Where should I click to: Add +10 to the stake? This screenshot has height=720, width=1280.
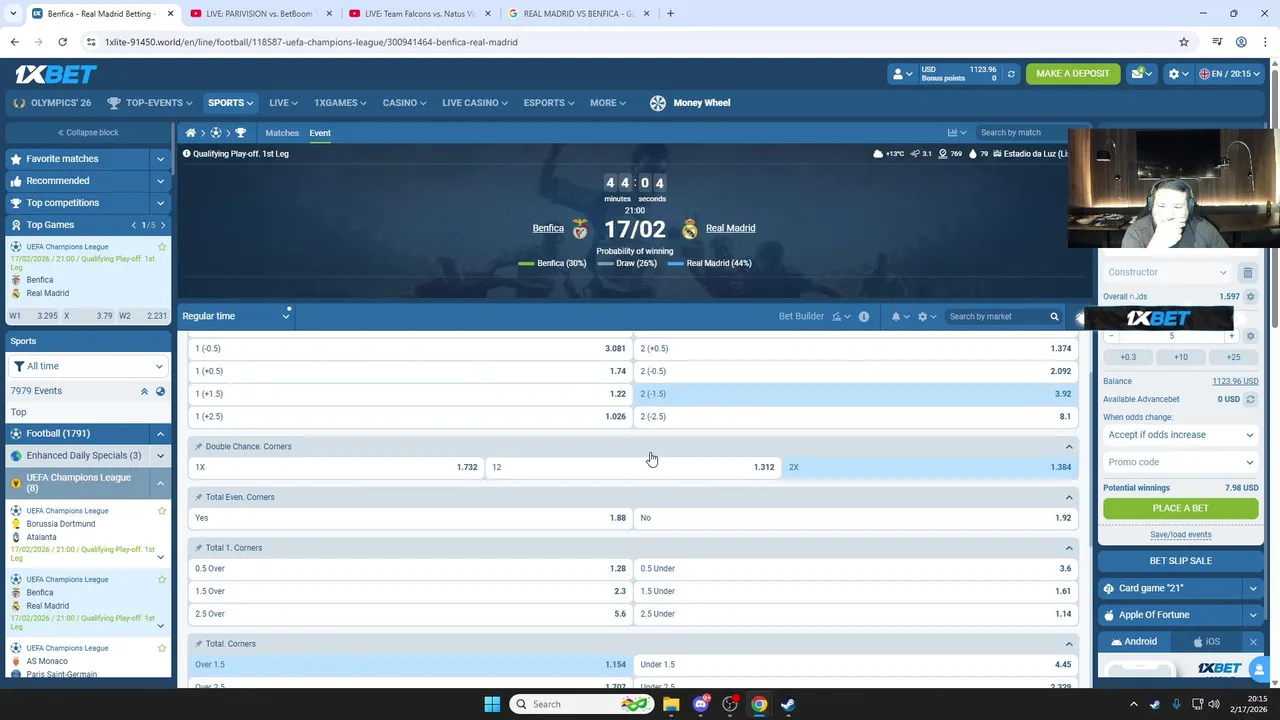[x=1180, y=357]
